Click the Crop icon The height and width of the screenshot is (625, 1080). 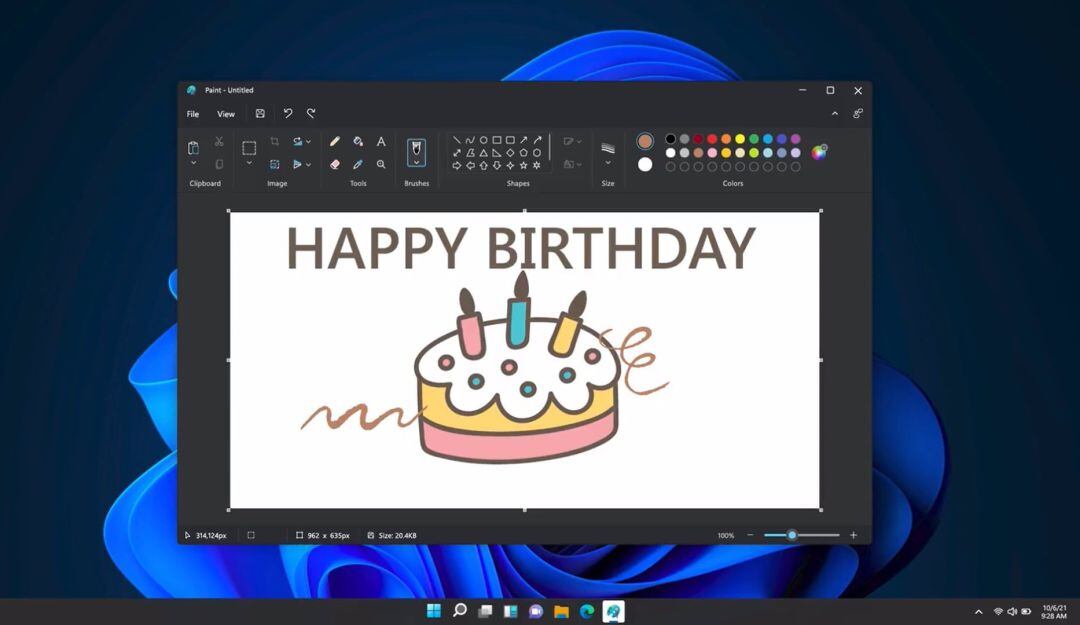pos(275,141)
